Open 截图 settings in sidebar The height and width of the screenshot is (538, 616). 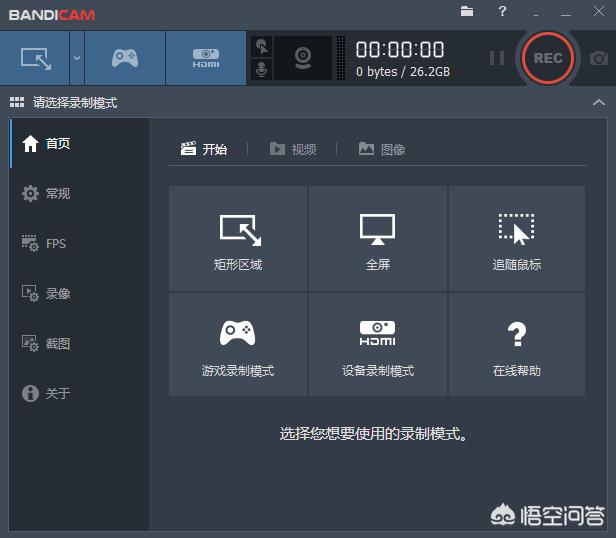(x=79, y=343)
